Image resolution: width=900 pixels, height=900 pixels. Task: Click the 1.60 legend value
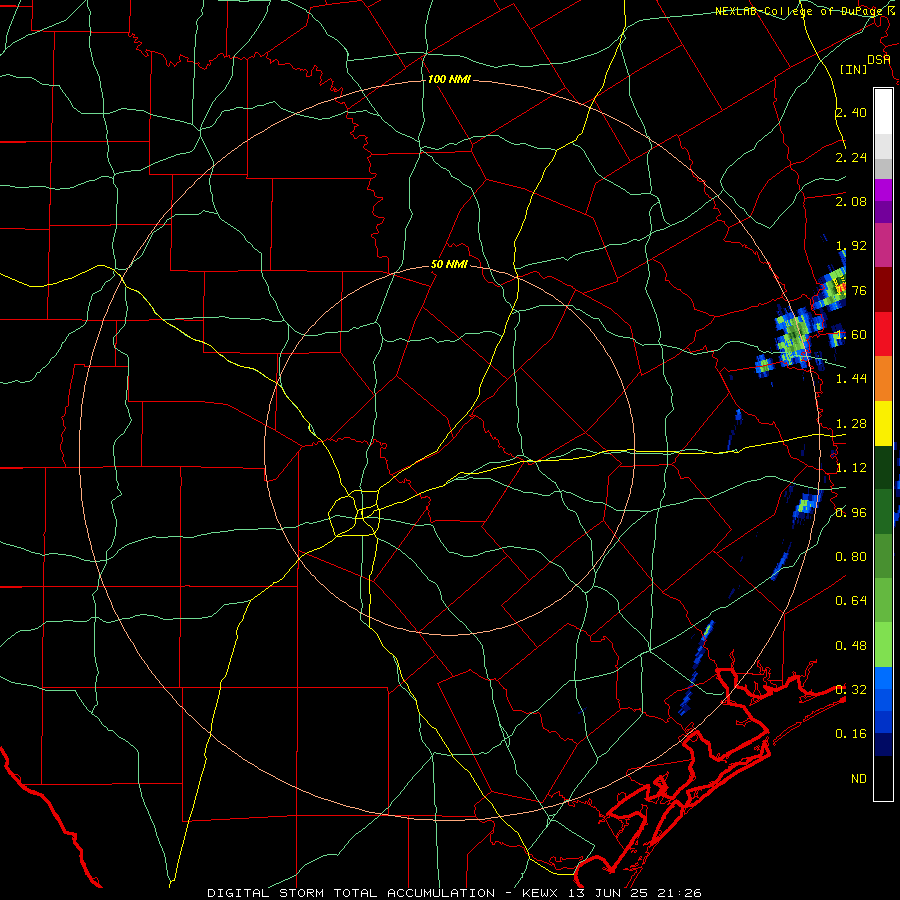851,335
